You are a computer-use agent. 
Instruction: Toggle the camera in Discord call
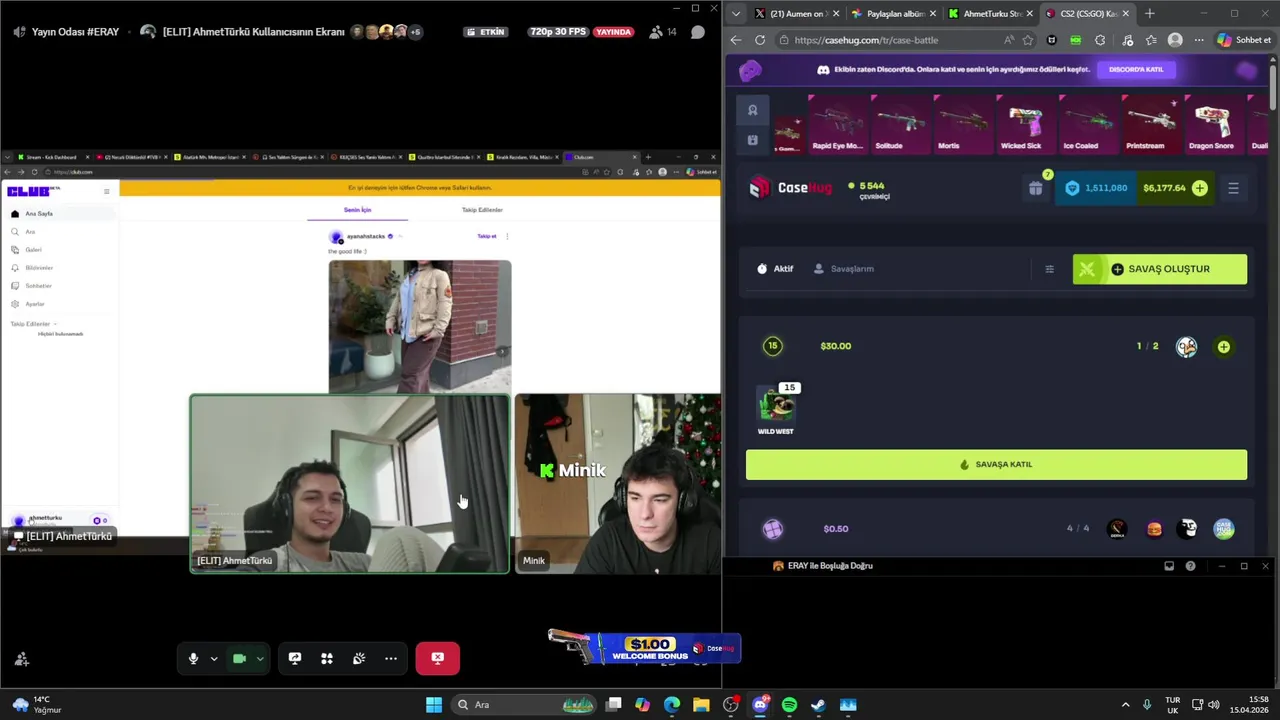pyautogui.click(x=239, y=658)
